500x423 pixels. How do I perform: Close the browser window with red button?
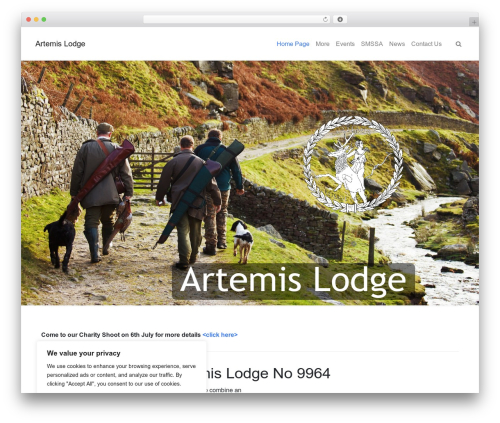29,19
